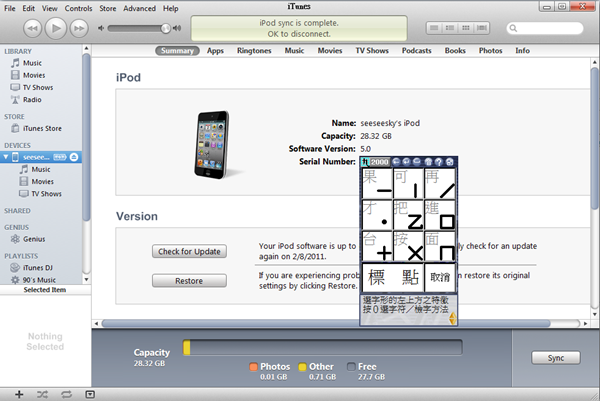Click the search field
The height and width of the screenshot is (401, 600).
pyautogui.click(x=545, y=28)
